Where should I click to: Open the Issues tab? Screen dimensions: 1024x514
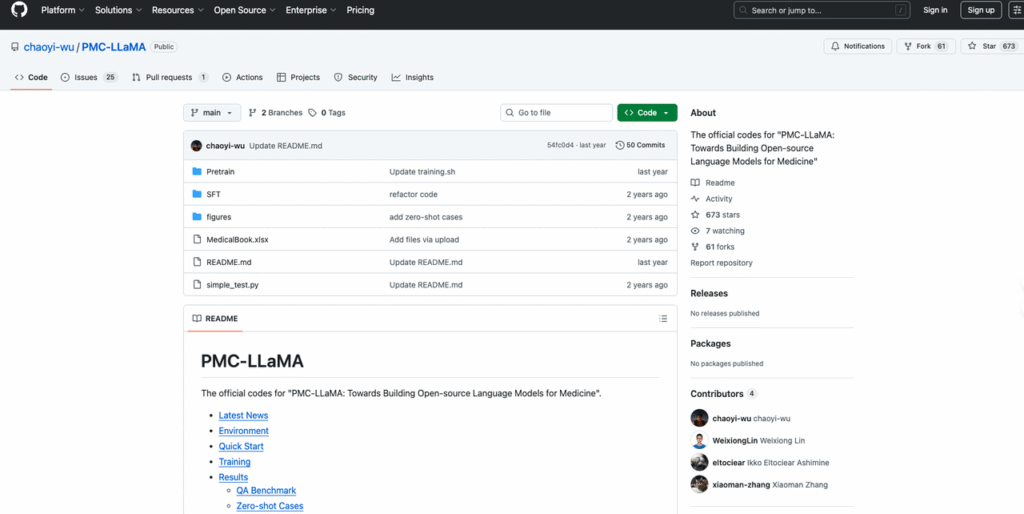pos(89,77)
